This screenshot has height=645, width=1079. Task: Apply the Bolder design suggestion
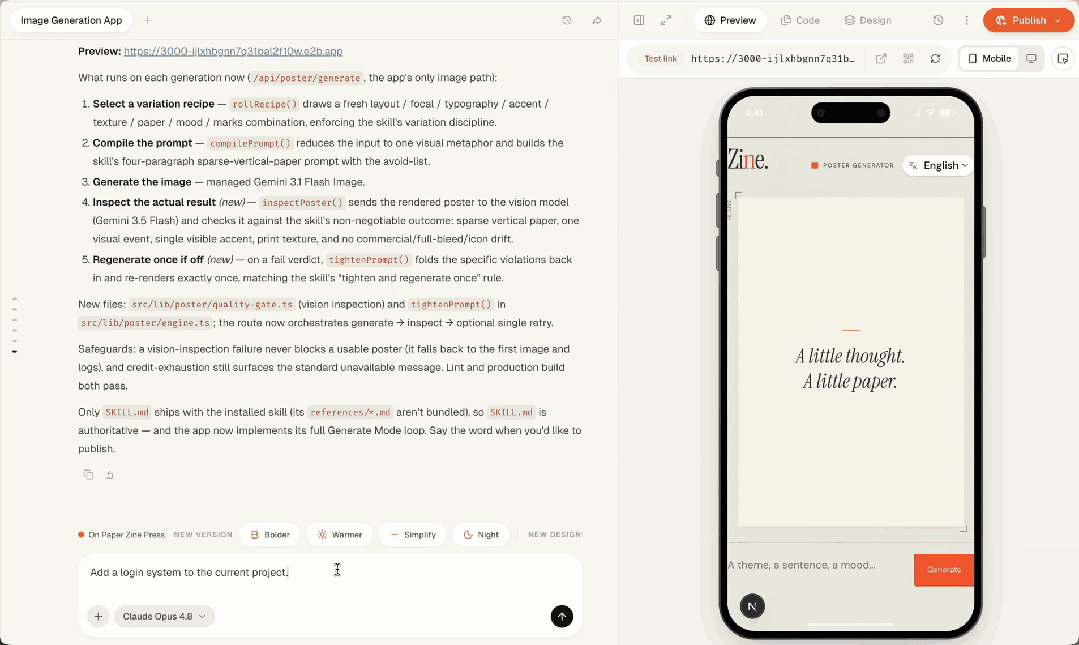click(270, 534)
